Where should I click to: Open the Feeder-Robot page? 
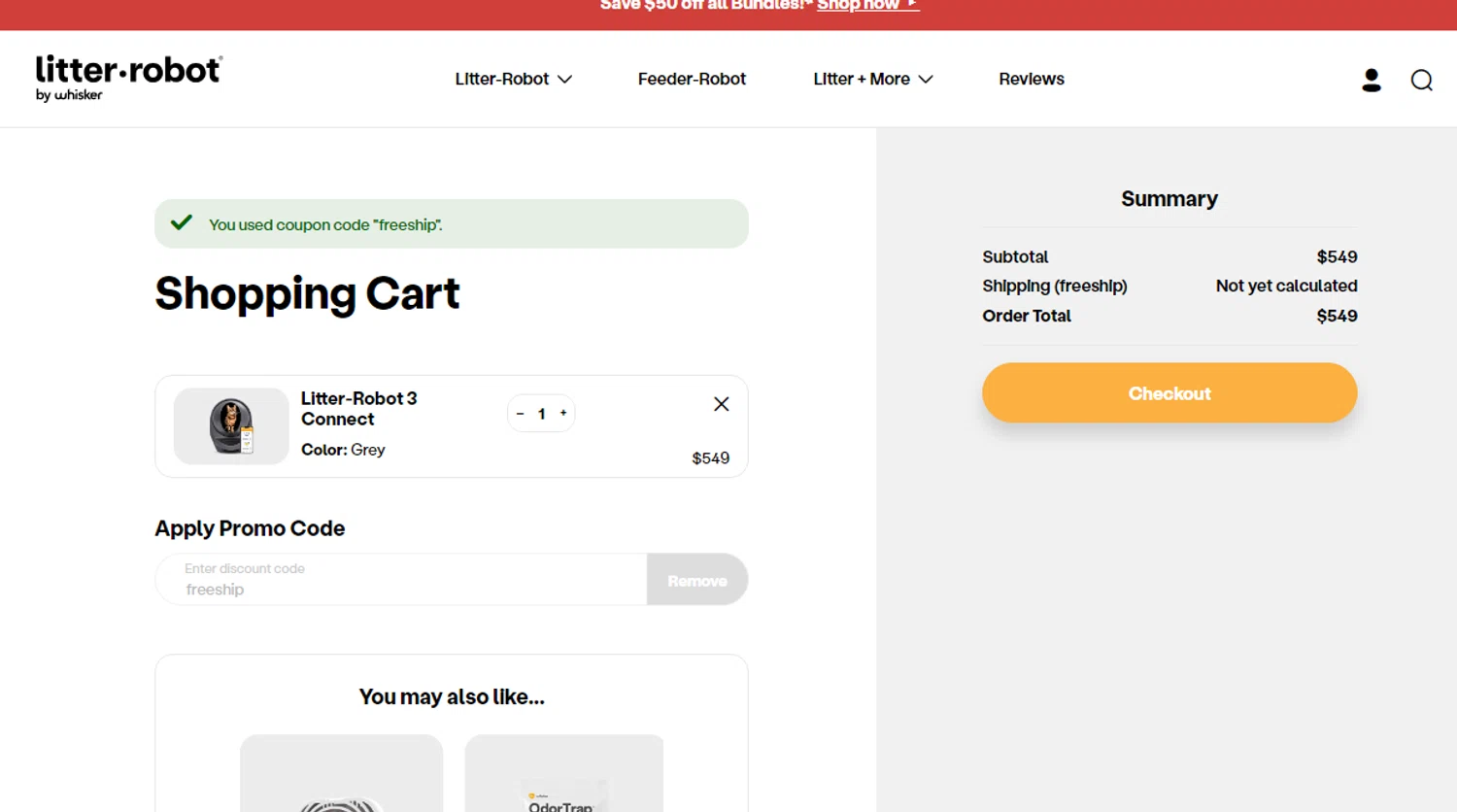point(692,79)
